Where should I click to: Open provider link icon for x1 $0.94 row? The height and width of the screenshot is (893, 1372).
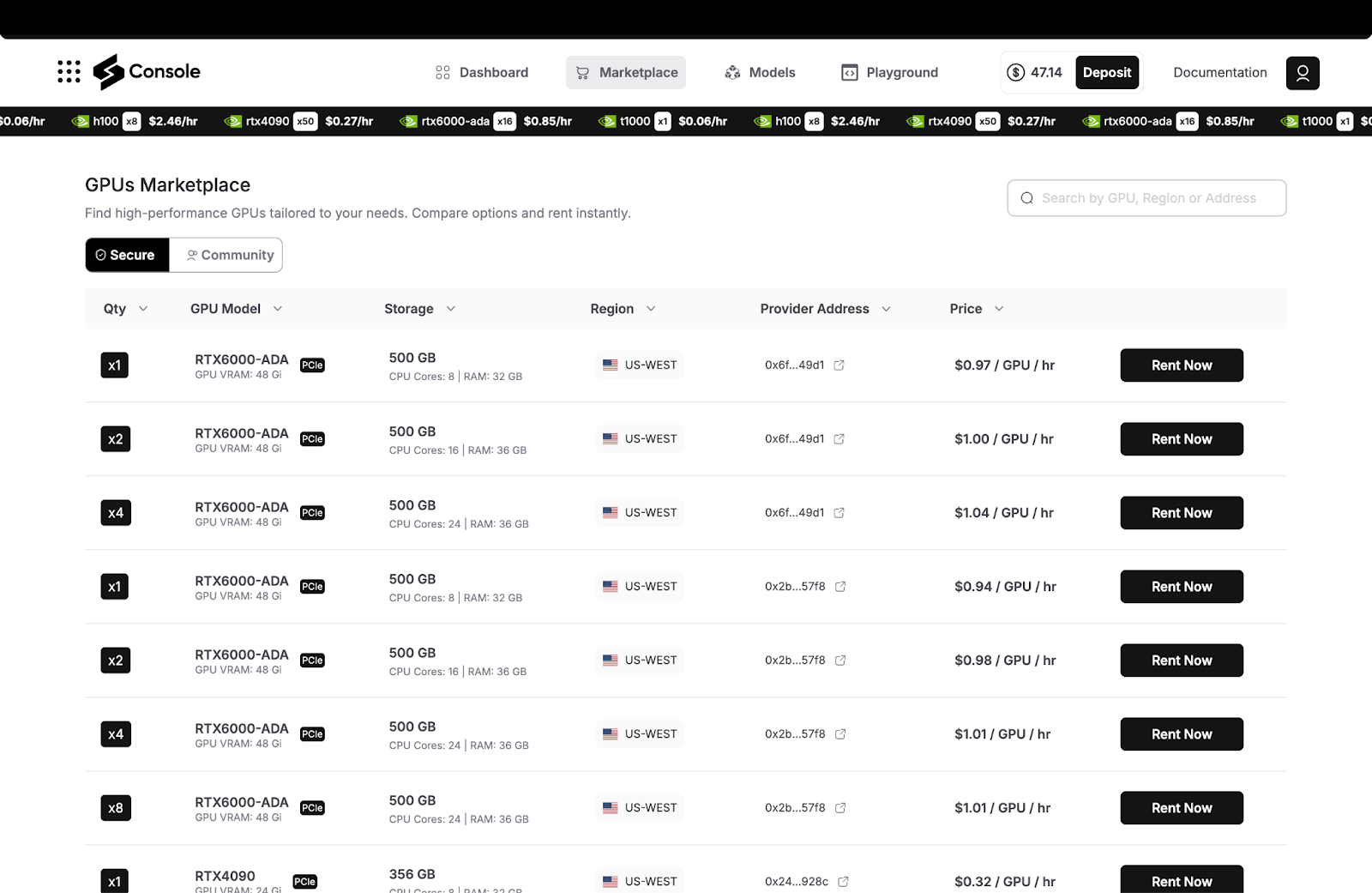[x=840, y=587]
